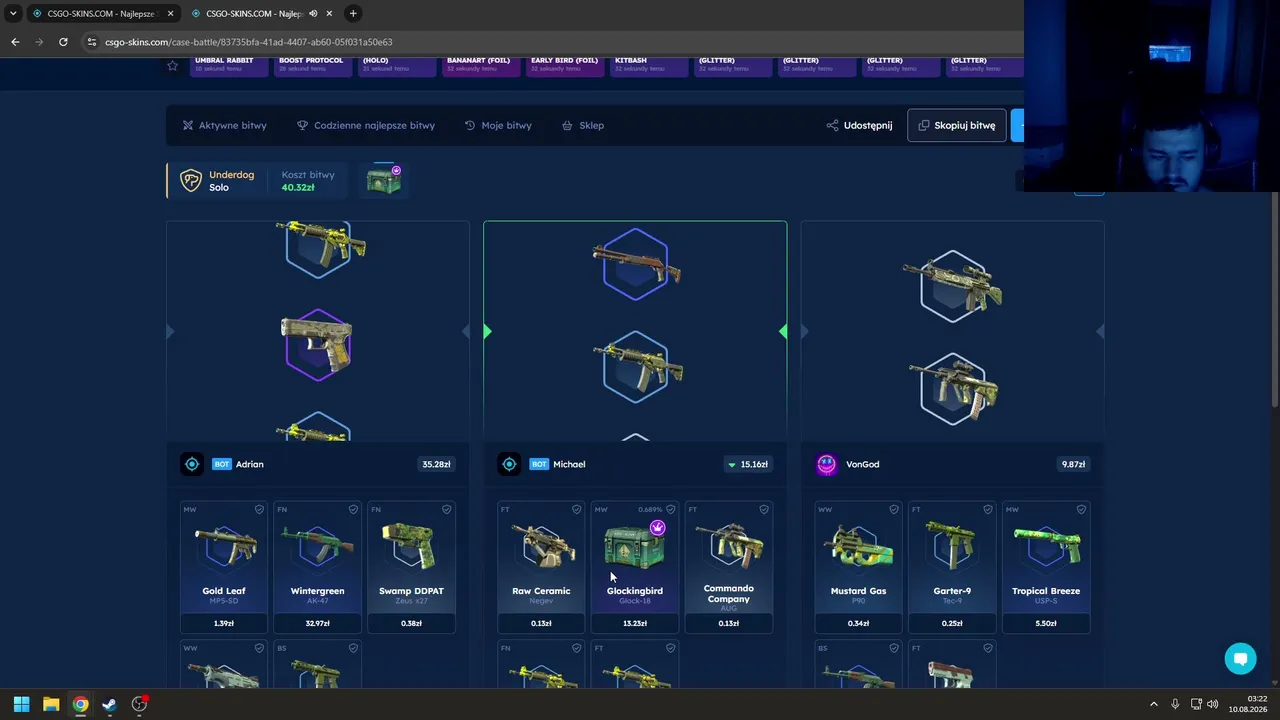Click the purple crown badge on Glockingbird

(657, 528)
